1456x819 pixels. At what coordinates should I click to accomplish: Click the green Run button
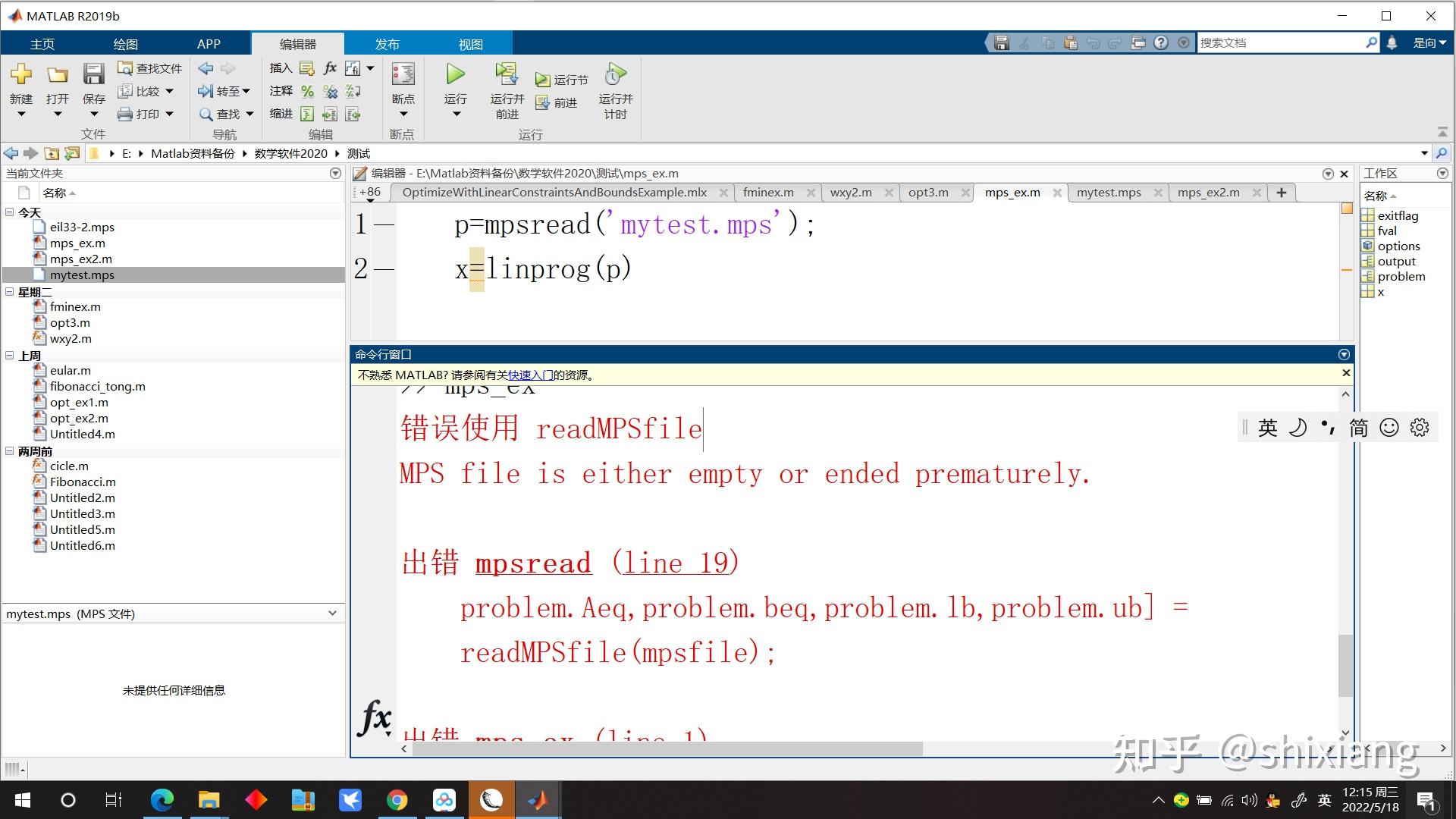(455, 74)
